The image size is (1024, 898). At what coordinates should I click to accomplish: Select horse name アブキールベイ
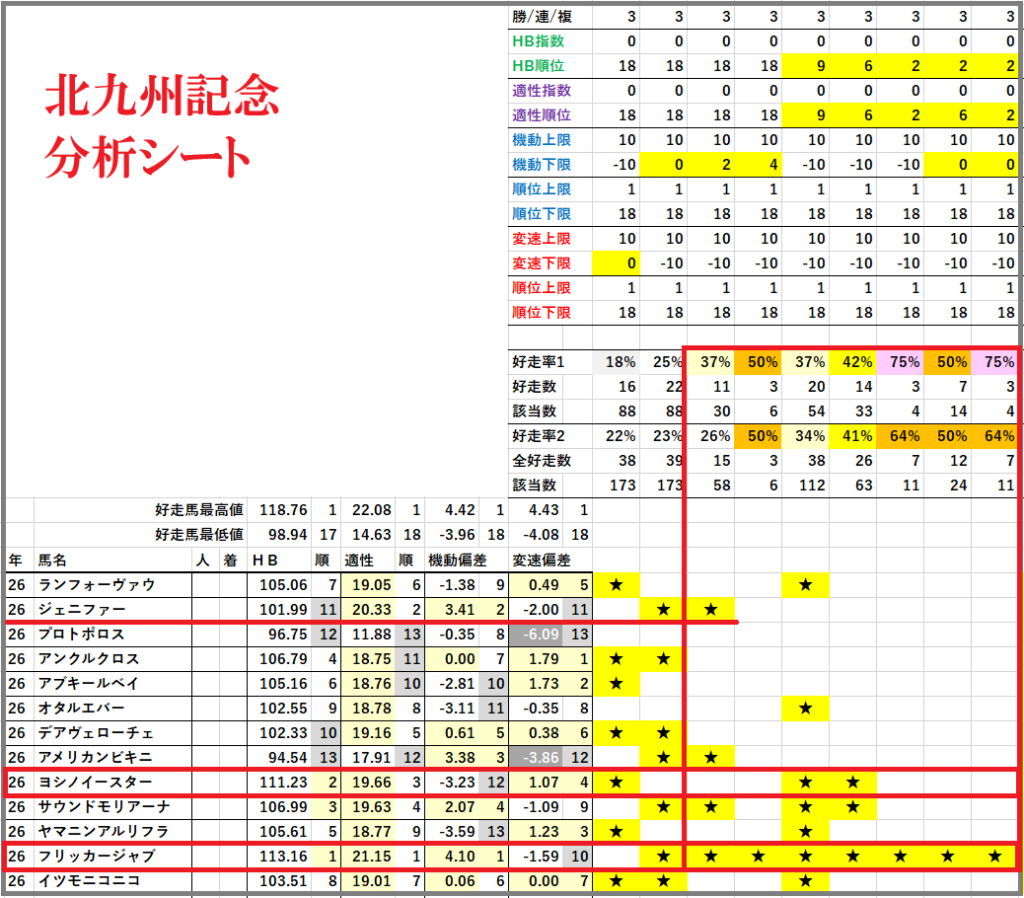89,684
